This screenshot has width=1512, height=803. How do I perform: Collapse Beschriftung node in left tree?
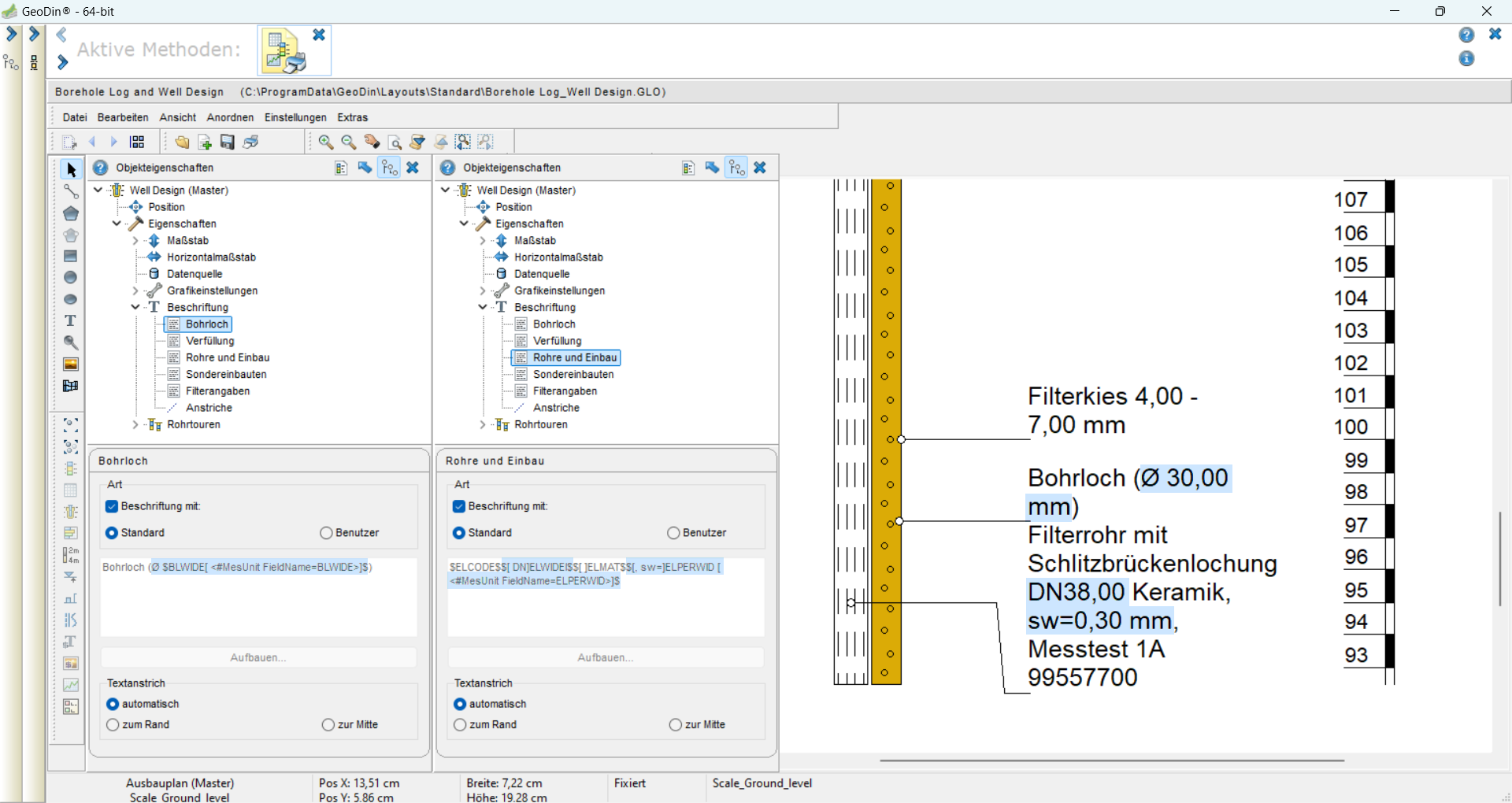click(135, 307)
